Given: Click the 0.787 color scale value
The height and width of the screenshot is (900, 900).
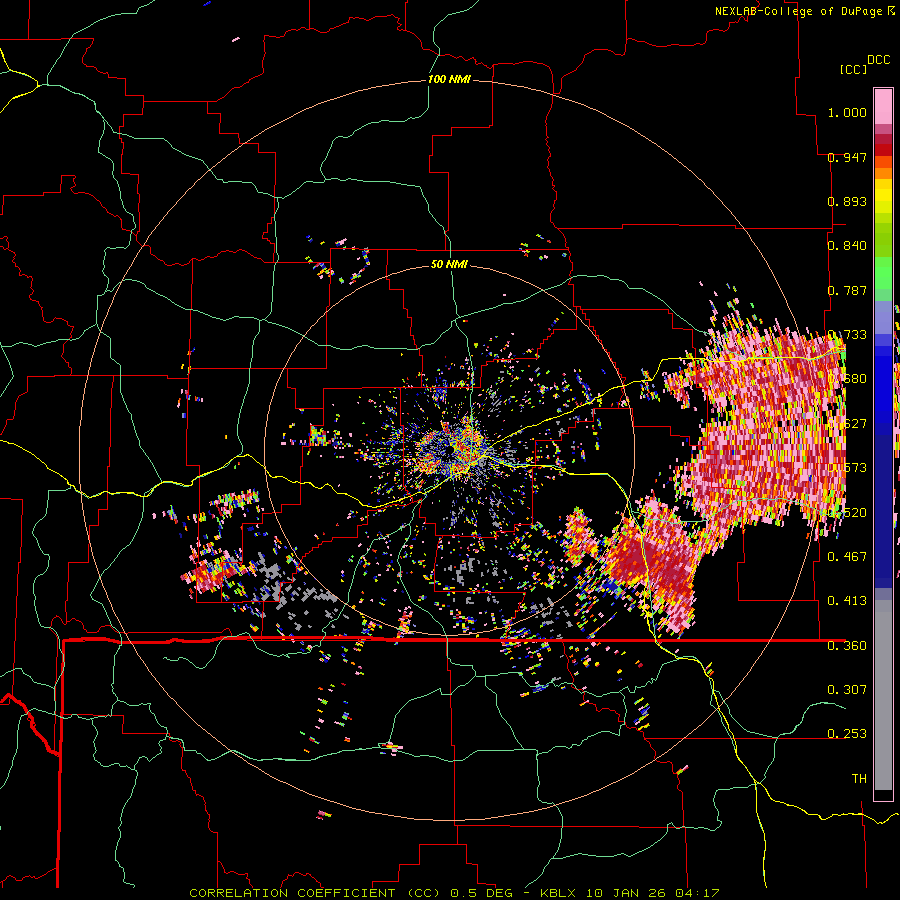Looking at the screenshot, I should pos(847,290).
